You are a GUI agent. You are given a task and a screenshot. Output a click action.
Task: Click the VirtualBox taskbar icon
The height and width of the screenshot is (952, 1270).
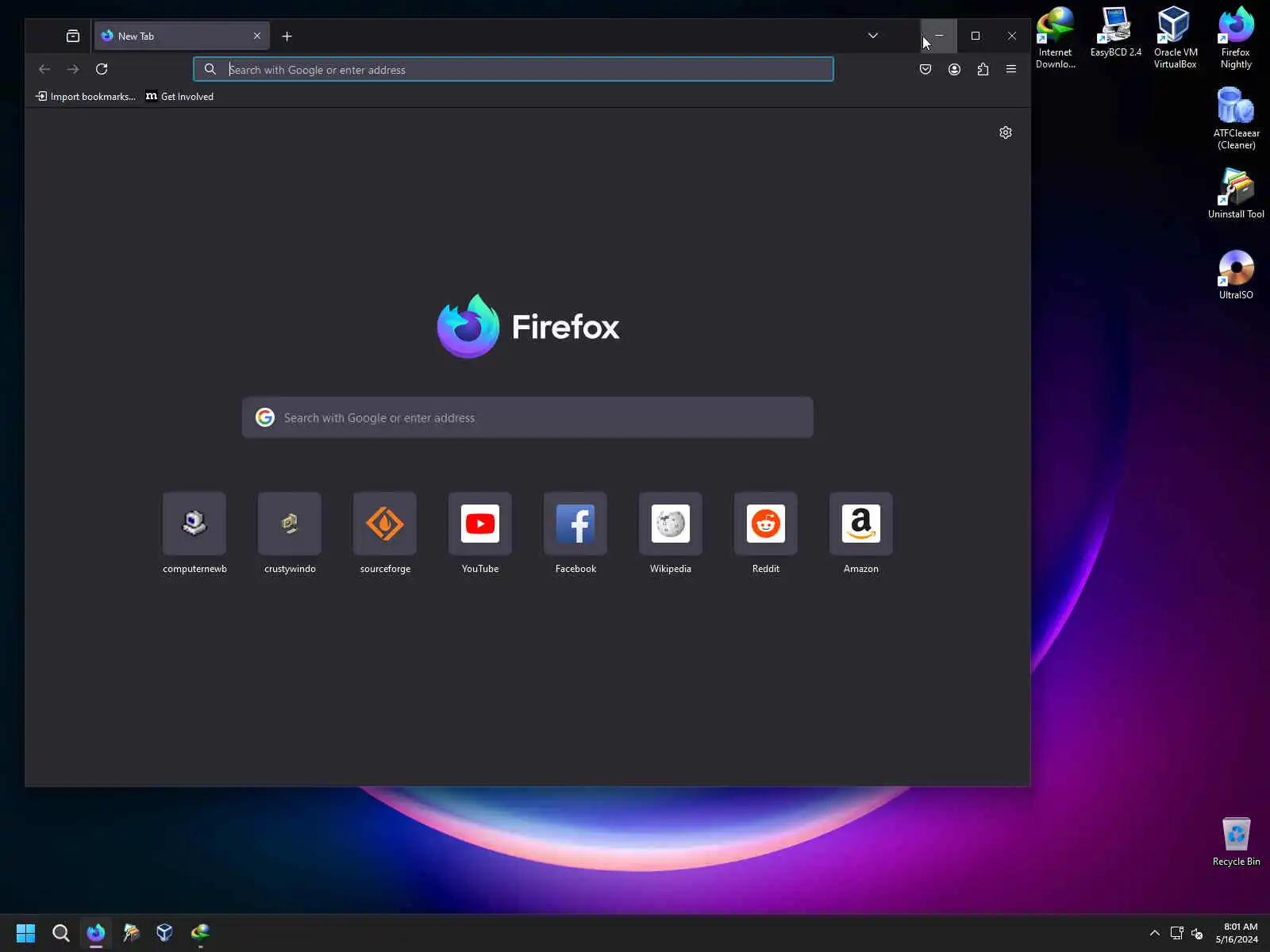tap(165, 933)
